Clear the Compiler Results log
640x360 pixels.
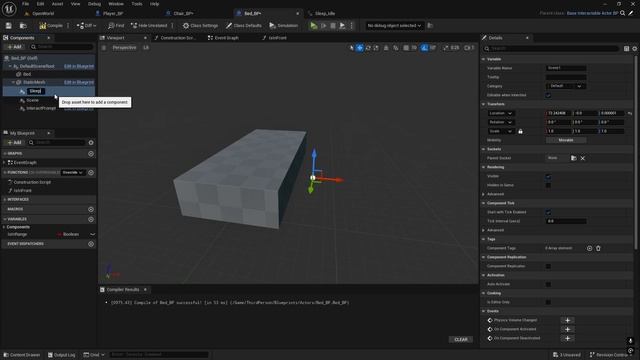tap(461, 340)
